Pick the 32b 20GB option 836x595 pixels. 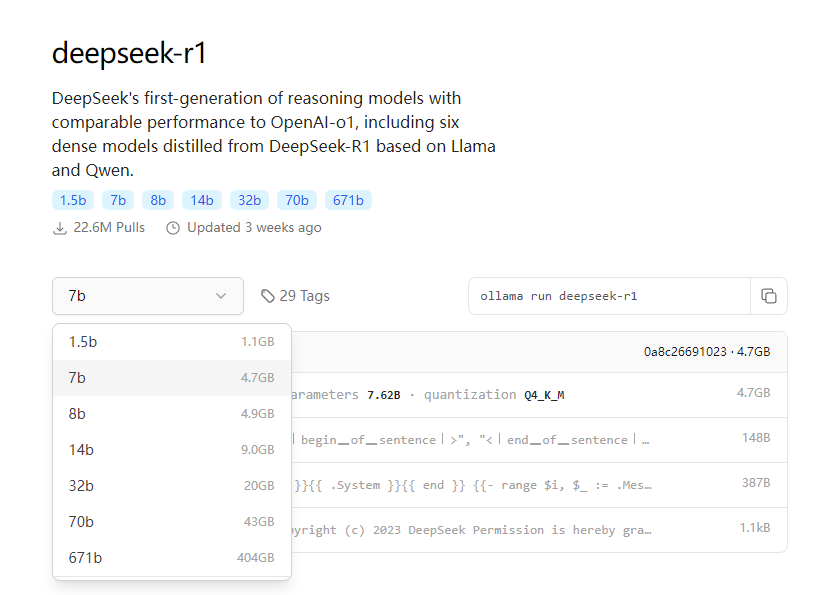172,486
